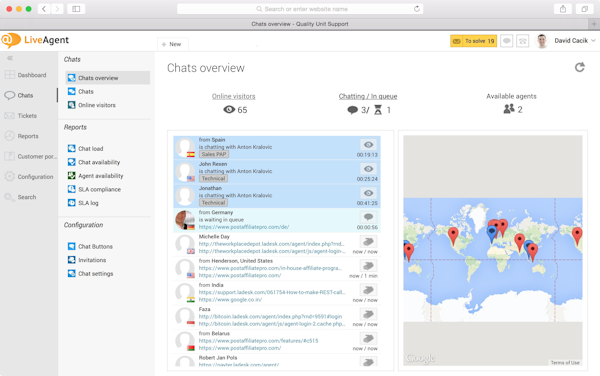
Task: Click the Safari reload icon in address bar
Action: point(417,9)
